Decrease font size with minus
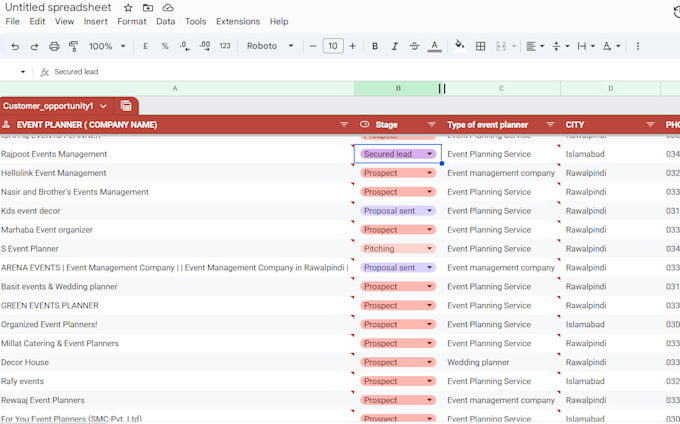 tap(313, 46)
